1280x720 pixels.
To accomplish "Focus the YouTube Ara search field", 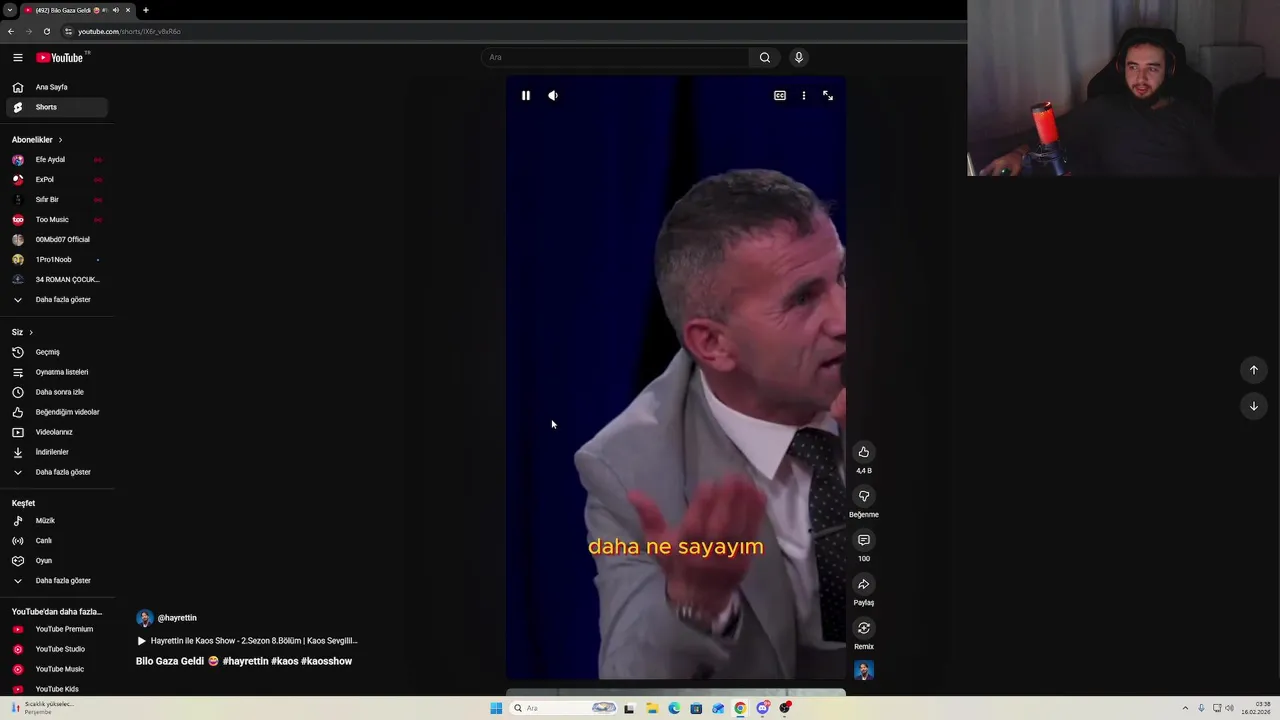I will click(616, 57).
